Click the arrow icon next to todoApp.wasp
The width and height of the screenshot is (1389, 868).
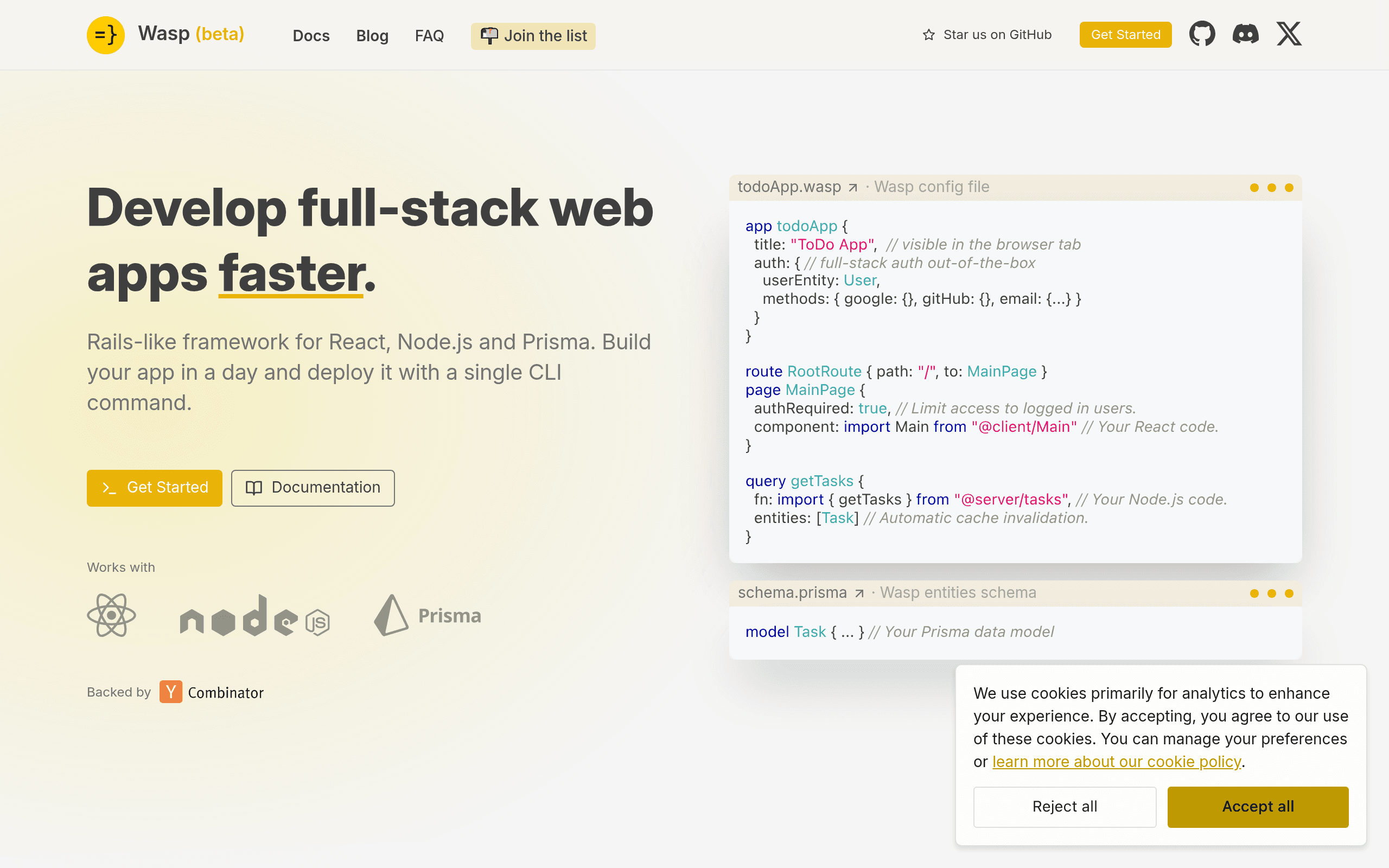[853, 188]
